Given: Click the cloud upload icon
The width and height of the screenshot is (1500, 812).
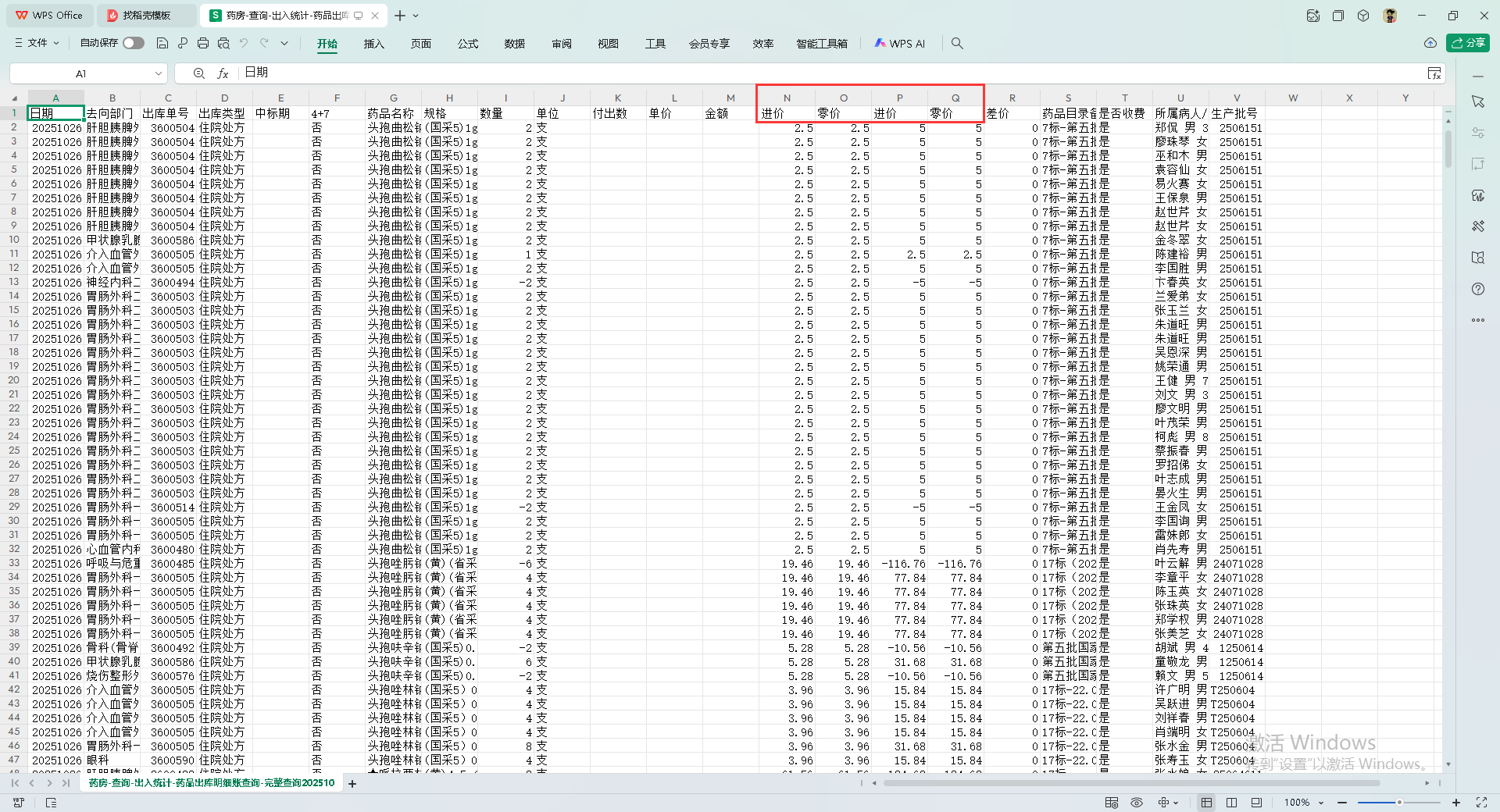Looking at the screenshot, I should coord(1430,44).
